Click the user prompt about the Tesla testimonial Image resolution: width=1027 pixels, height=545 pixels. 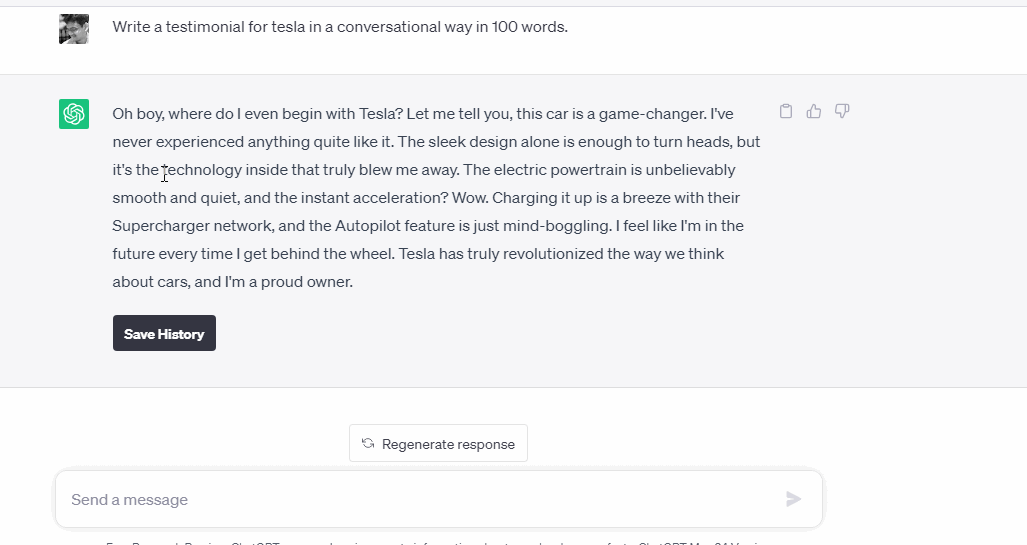tap(340, 27)
